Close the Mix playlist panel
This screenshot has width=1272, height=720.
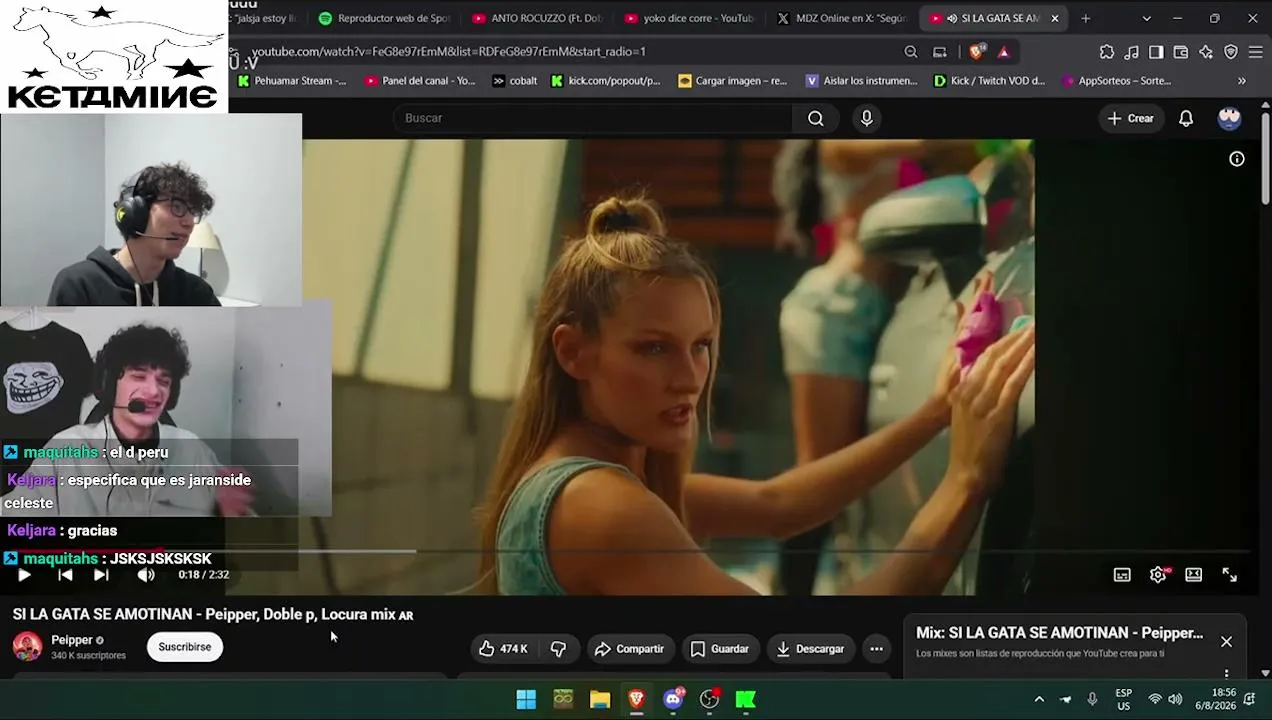click(x=1226, y=642)
